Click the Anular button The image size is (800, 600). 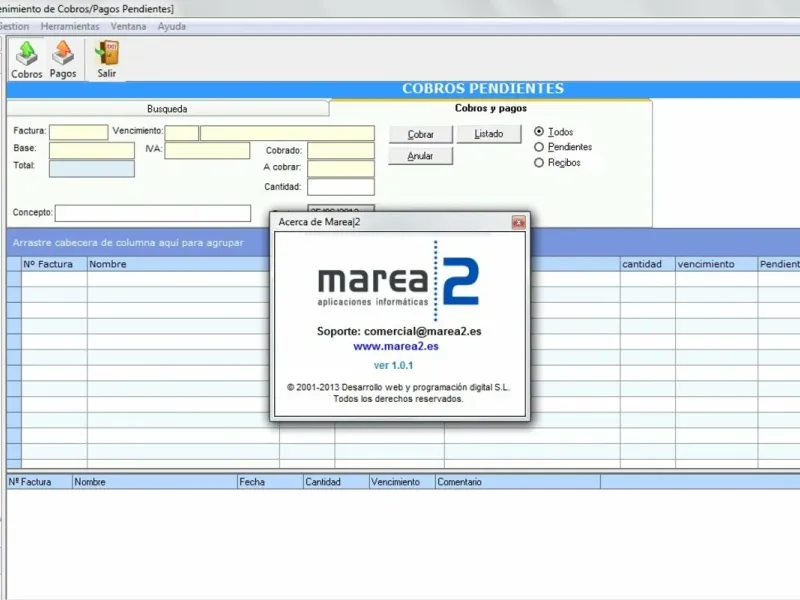pyautogui.click(x=420, y=156)
